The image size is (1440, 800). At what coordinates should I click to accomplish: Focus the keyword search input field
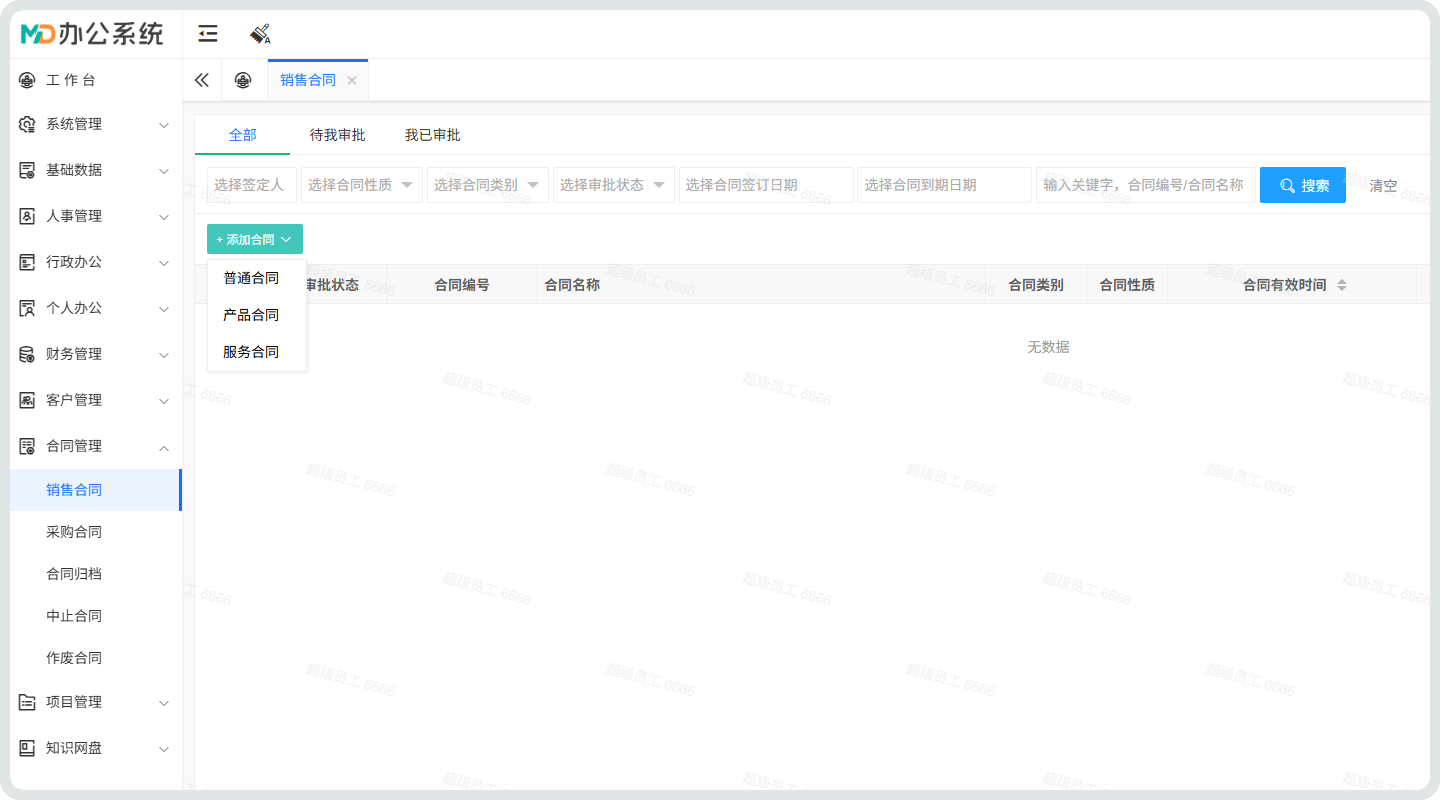click(x=1144, y=185)
